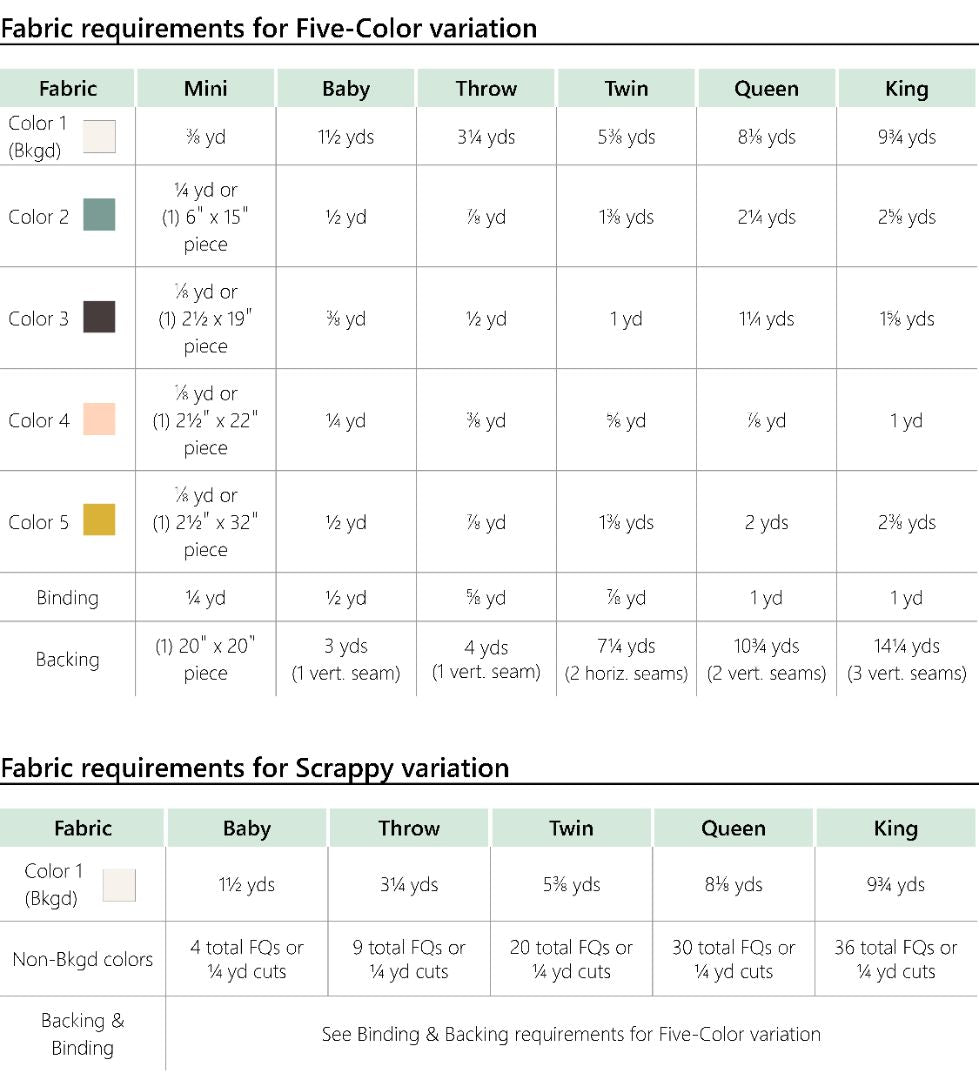Viewport: 979px width, 1080px height.
Task: Click the Mini column header
Action: point(205,88)
